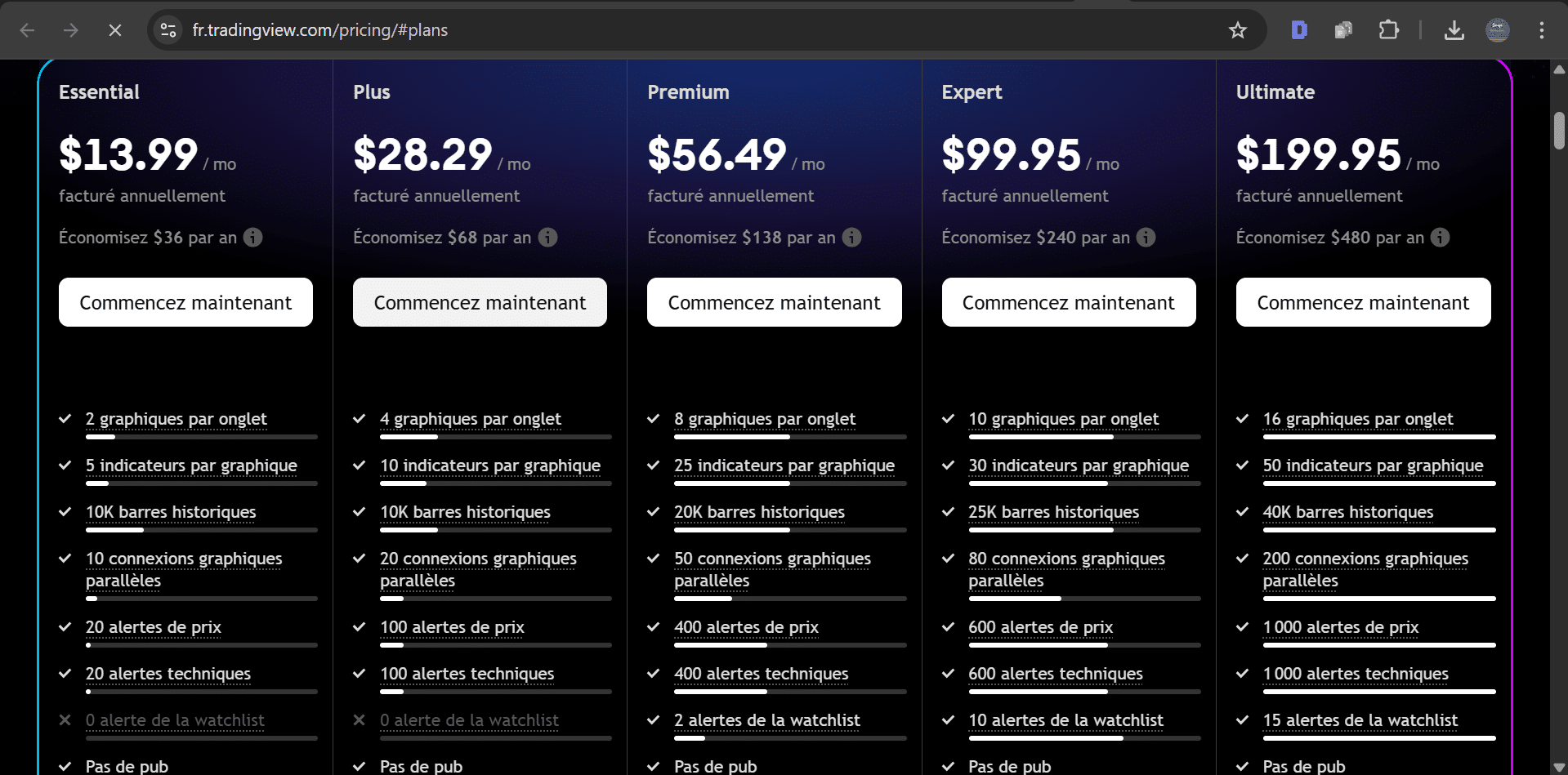Image resolution: width=1568 pixels, height=775 pixels.
Task: Open the Chrome three-dot menu
Action: [x=1541, y=30]
